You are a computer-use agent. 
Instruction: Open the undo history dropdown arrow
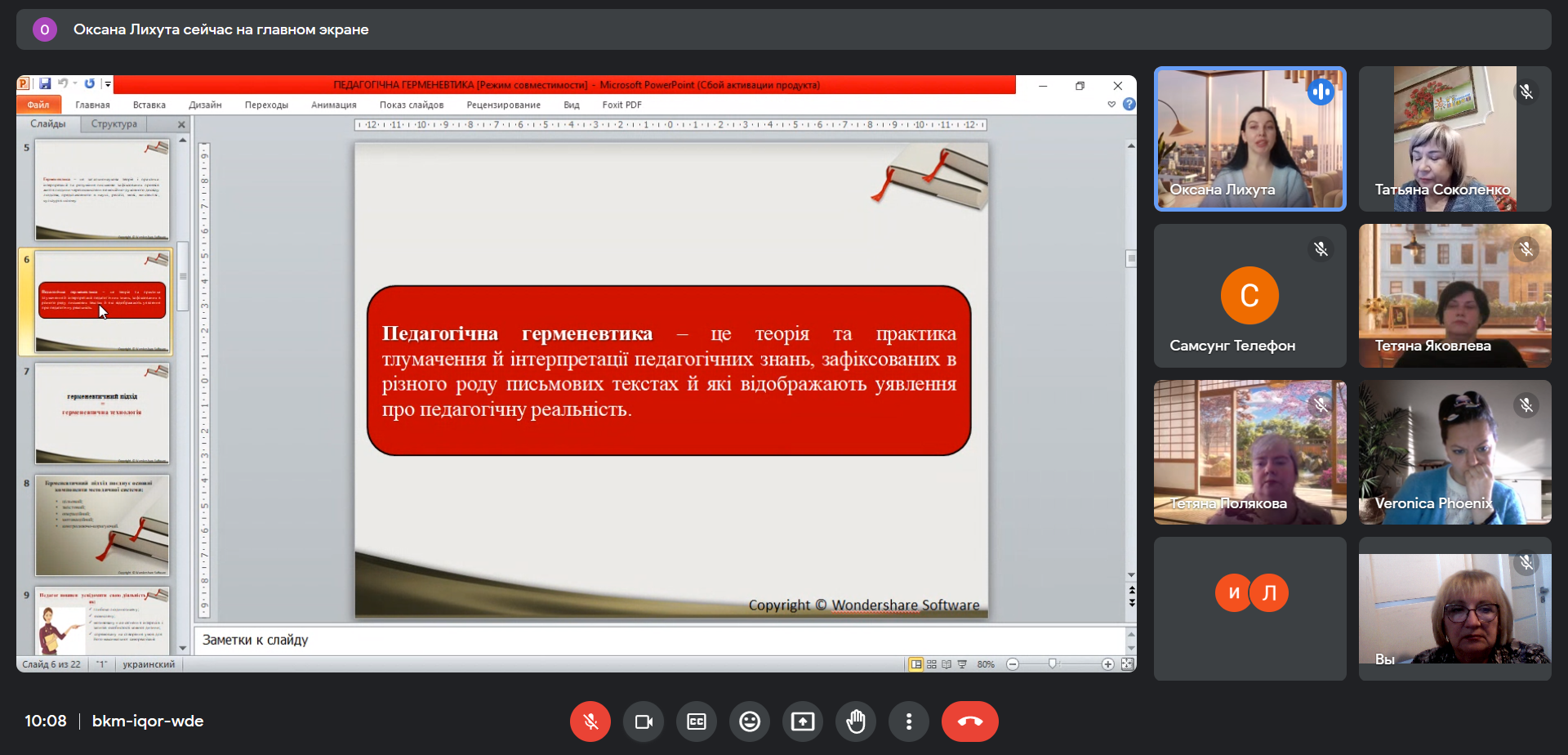tap(75, 84)
